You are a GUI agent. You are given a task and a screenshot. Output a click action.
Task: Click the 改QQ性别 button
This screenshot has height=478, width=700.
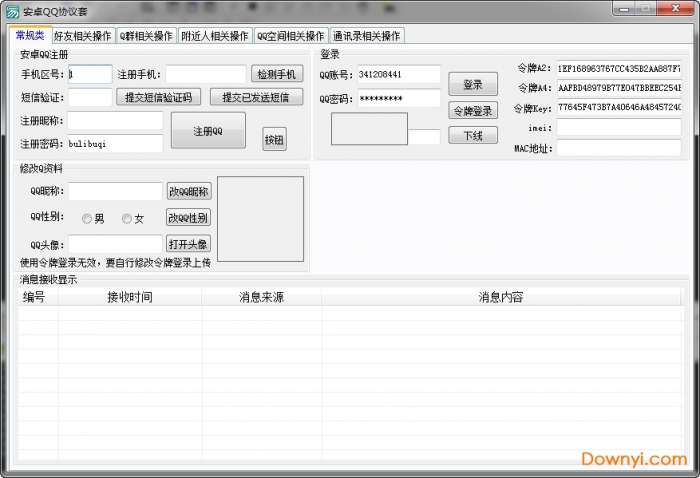point(188,218)
